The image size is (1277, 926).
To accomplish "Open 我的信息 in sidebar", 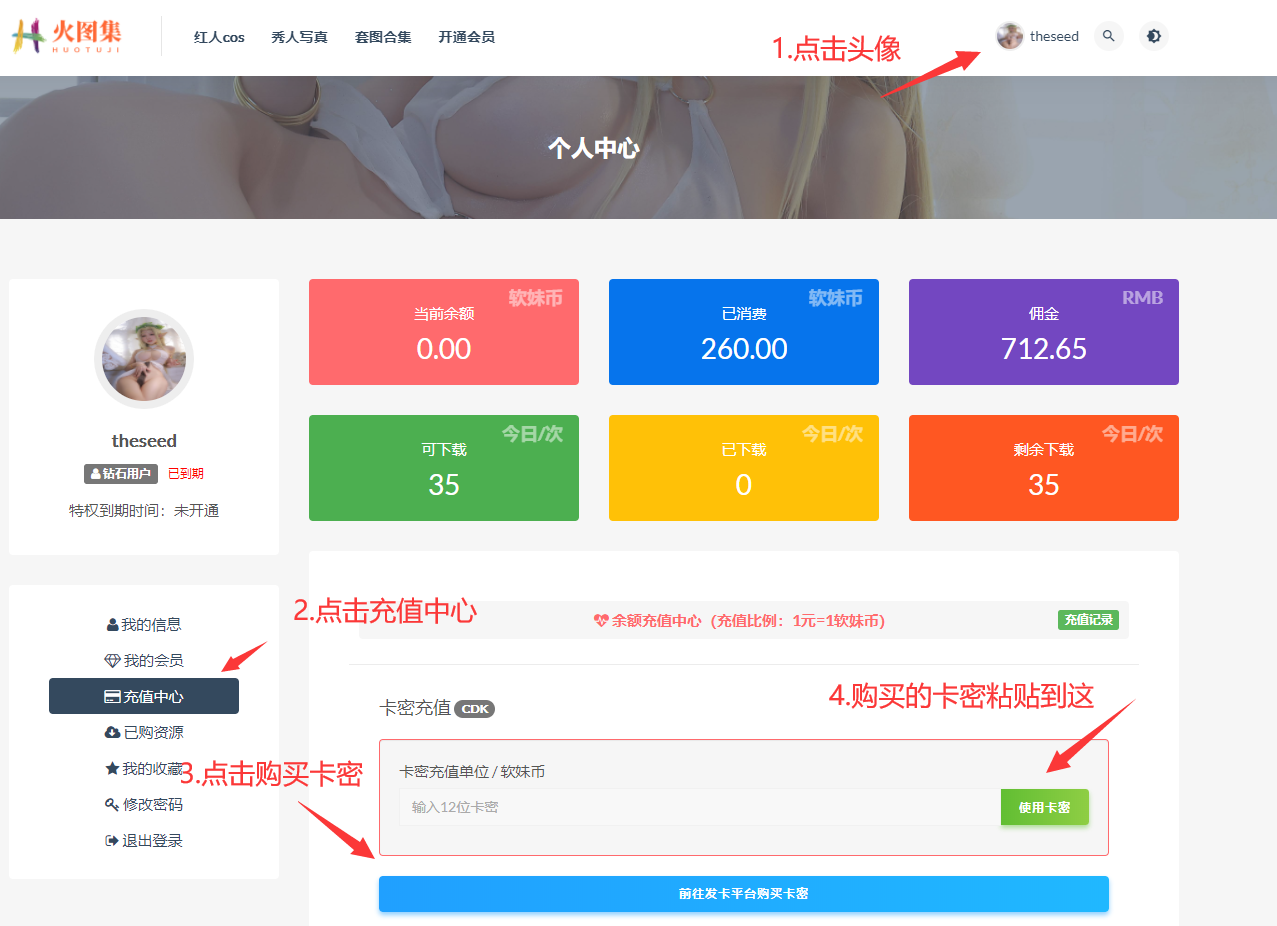I will click(x=144, y=625).
